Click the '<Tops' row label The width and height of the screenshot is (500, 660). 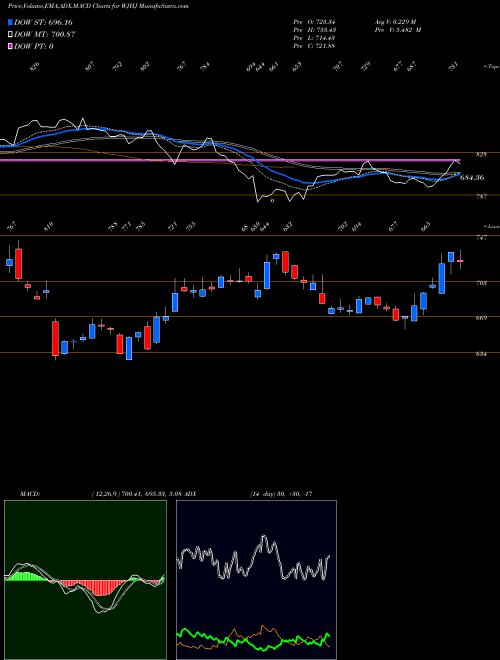(x=491, y=66)
